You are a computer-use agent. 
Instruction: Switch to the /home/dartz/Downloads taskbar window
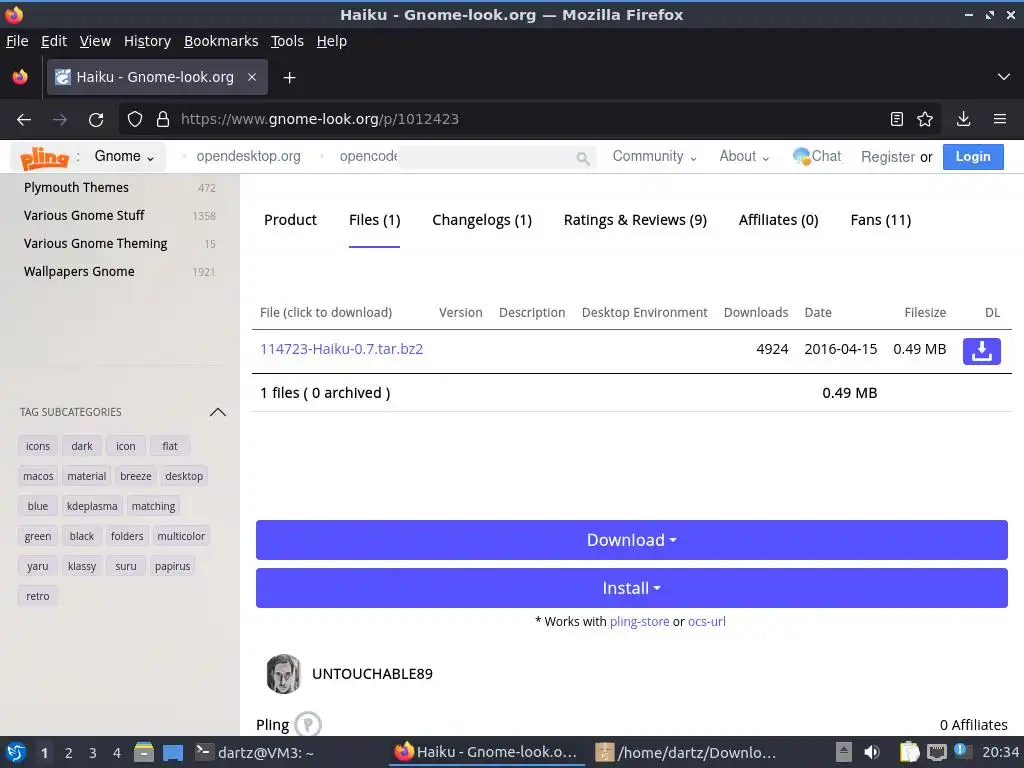point(686,753)
